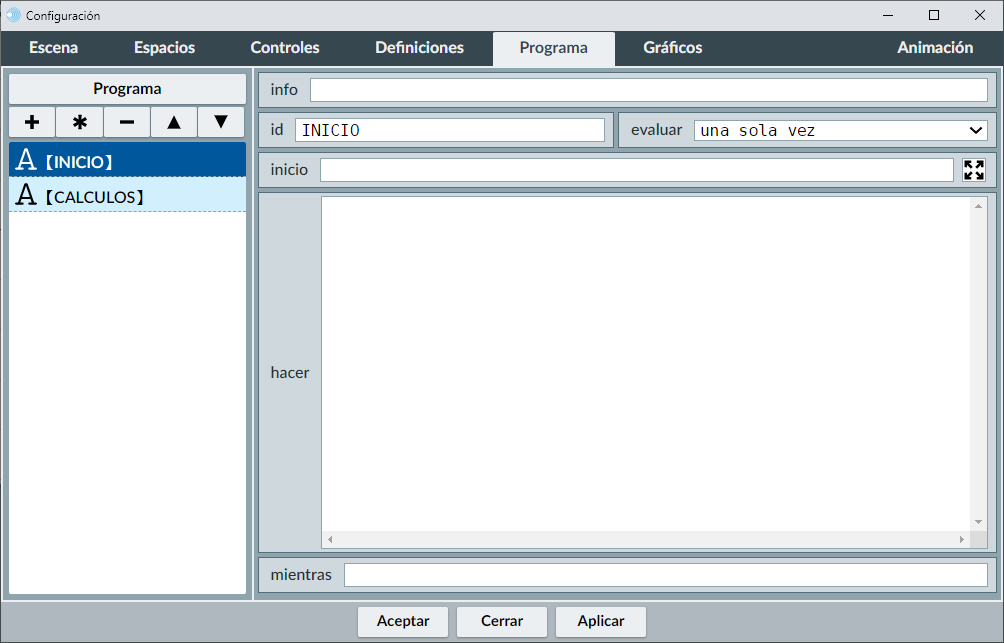Click the plus icon to add algorithm

click(x=32, y=122)
